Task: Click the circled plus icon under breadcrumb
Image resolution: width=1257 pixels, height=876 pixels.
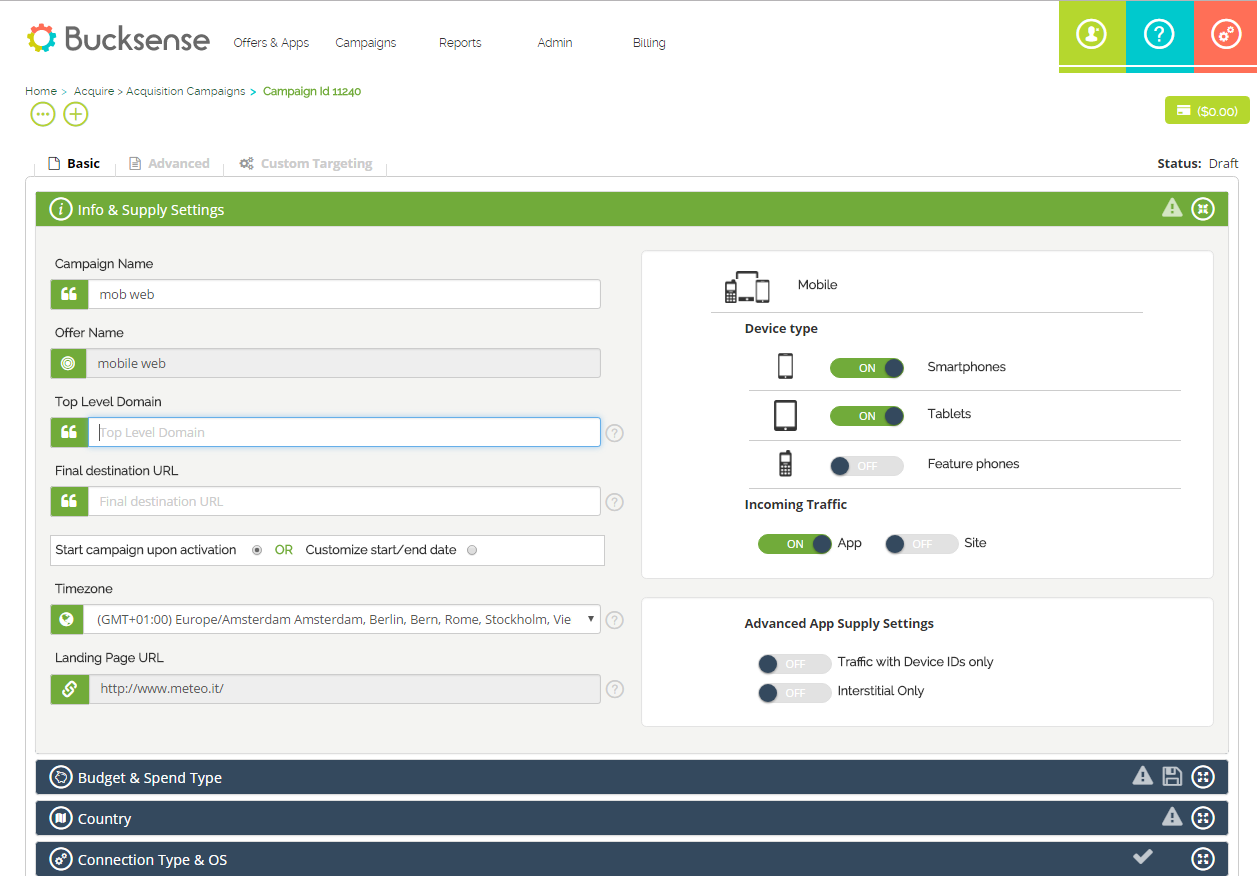Action: coord(76,114)
